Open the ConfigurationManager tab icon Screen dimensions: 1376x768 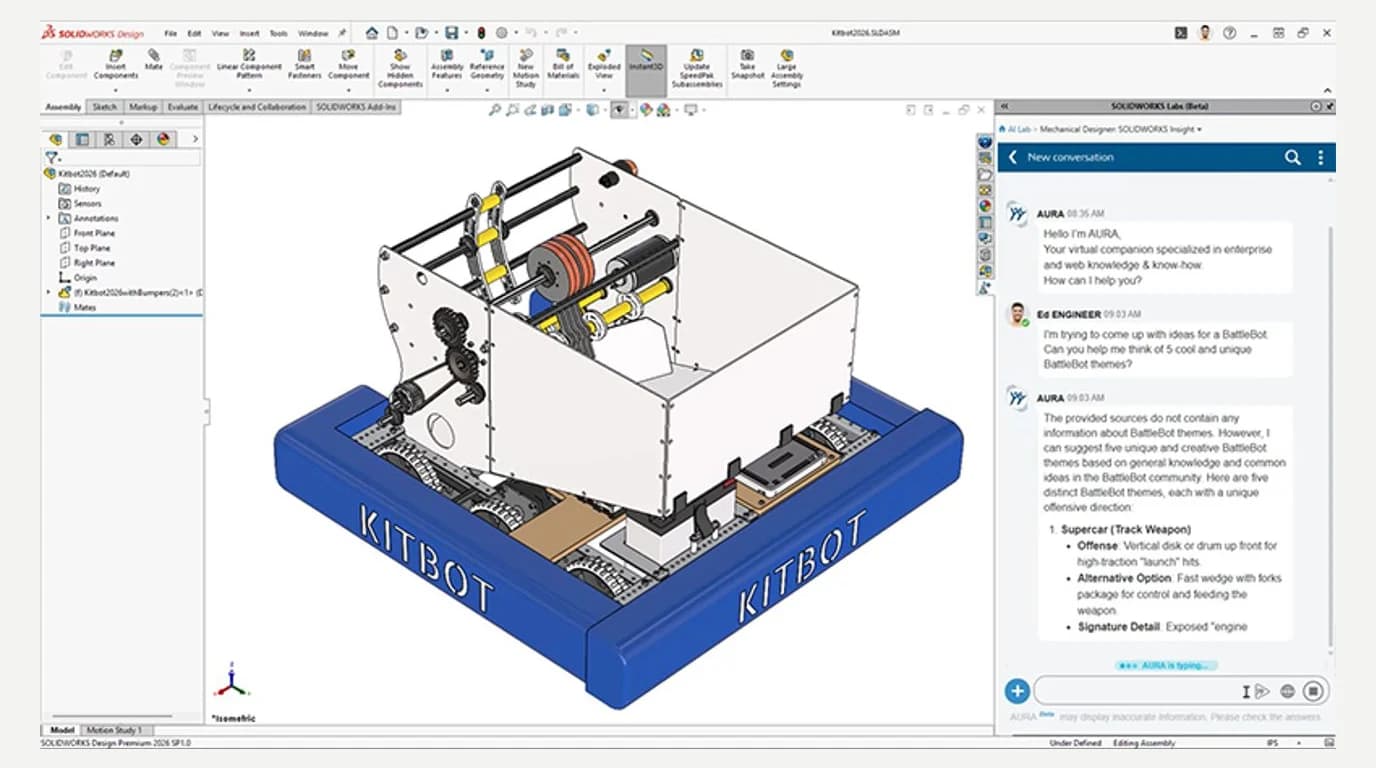(109, 139)
